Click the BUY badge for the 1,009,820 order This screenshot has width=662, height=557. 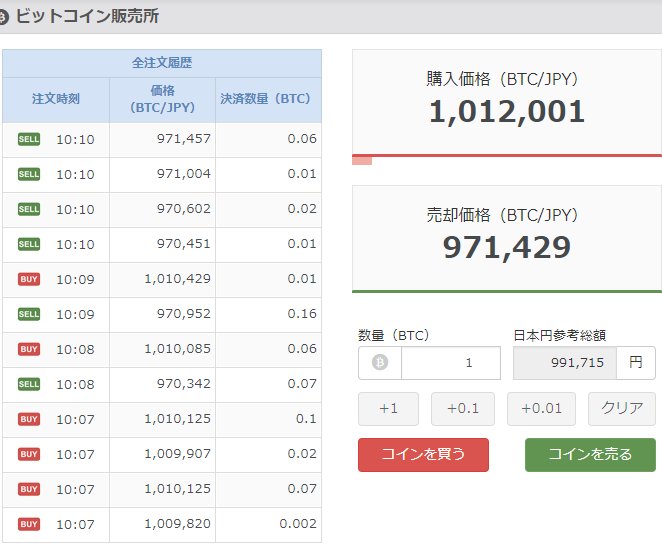pyautogui.click(x=29, y=524)
